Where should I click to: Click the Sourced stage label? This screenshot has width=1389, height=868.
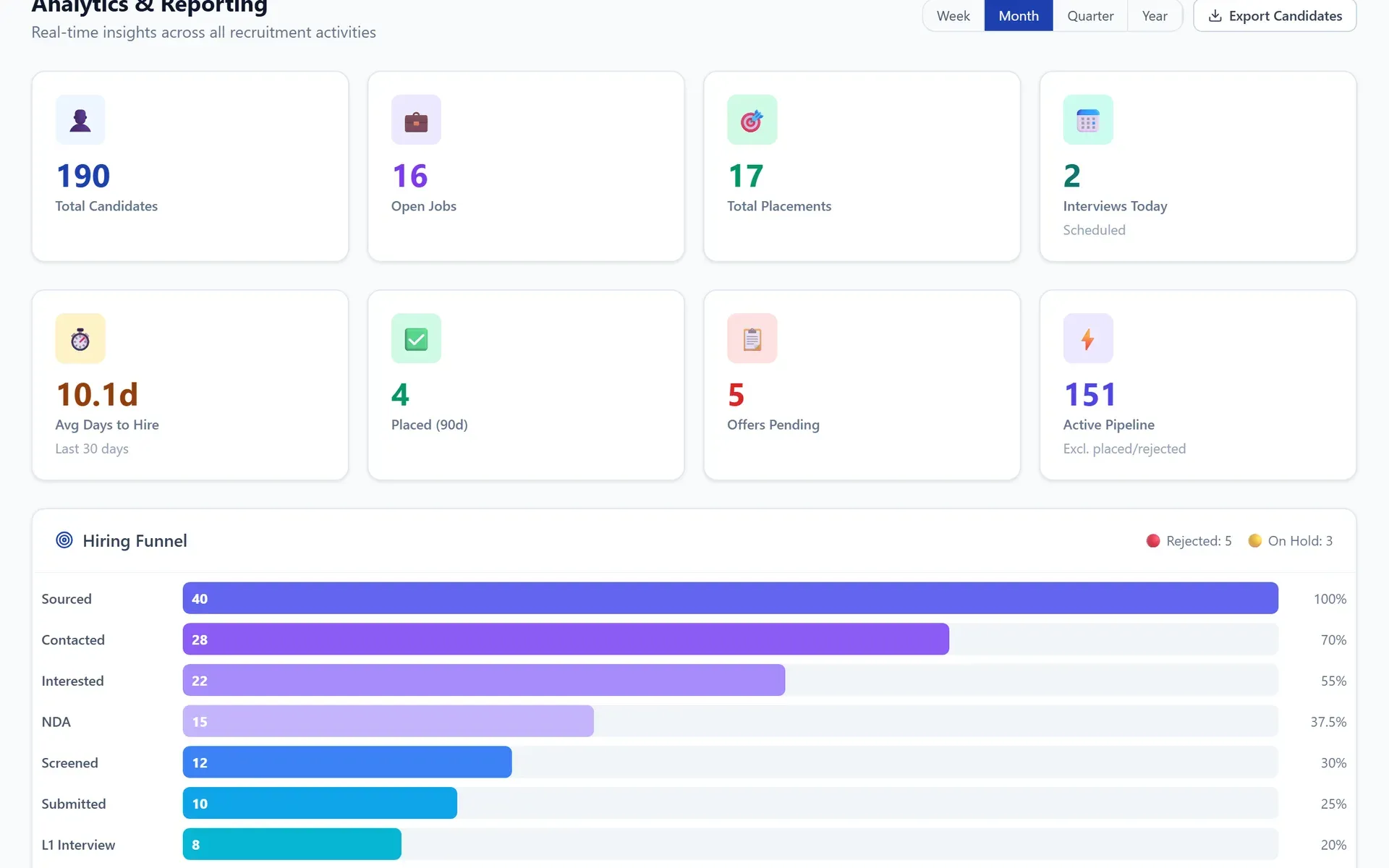click(x=67, y=599)
